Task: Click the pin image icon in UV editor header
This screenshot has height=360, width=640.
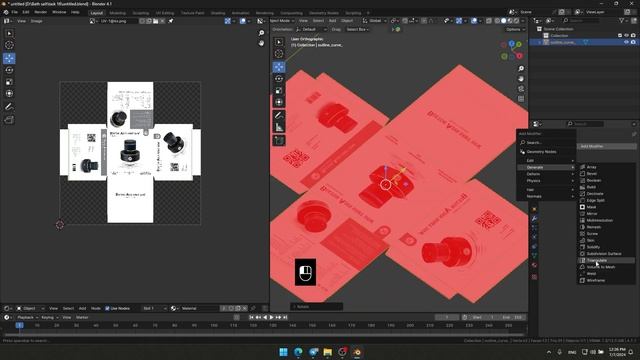Action: click(171, 21)
